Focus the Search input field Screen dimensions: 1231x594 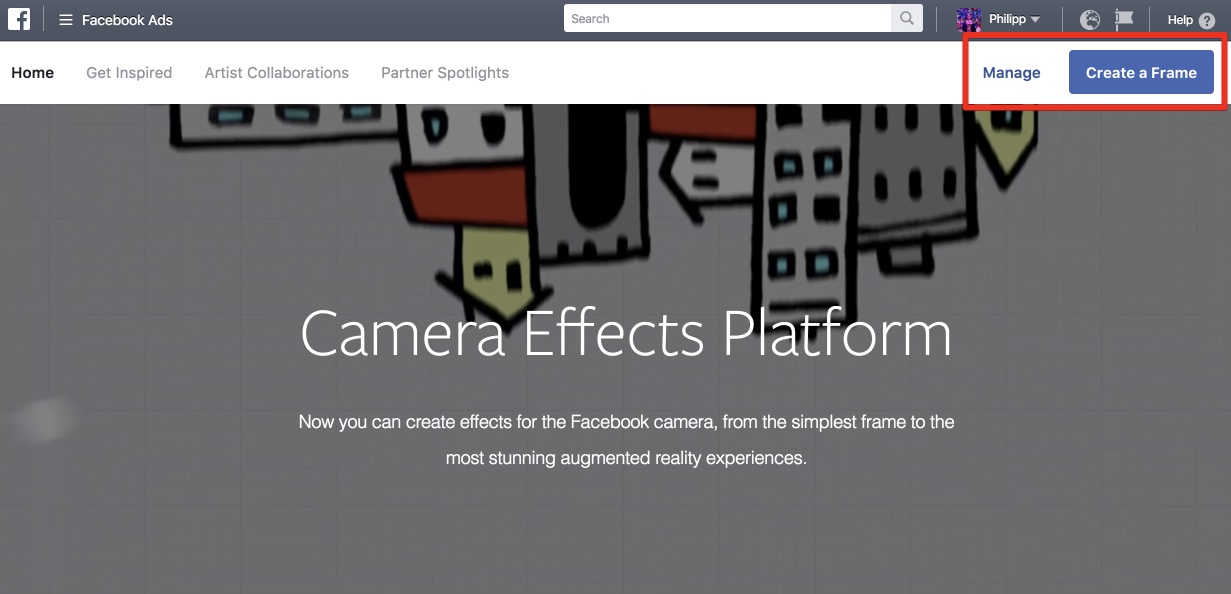728,19
